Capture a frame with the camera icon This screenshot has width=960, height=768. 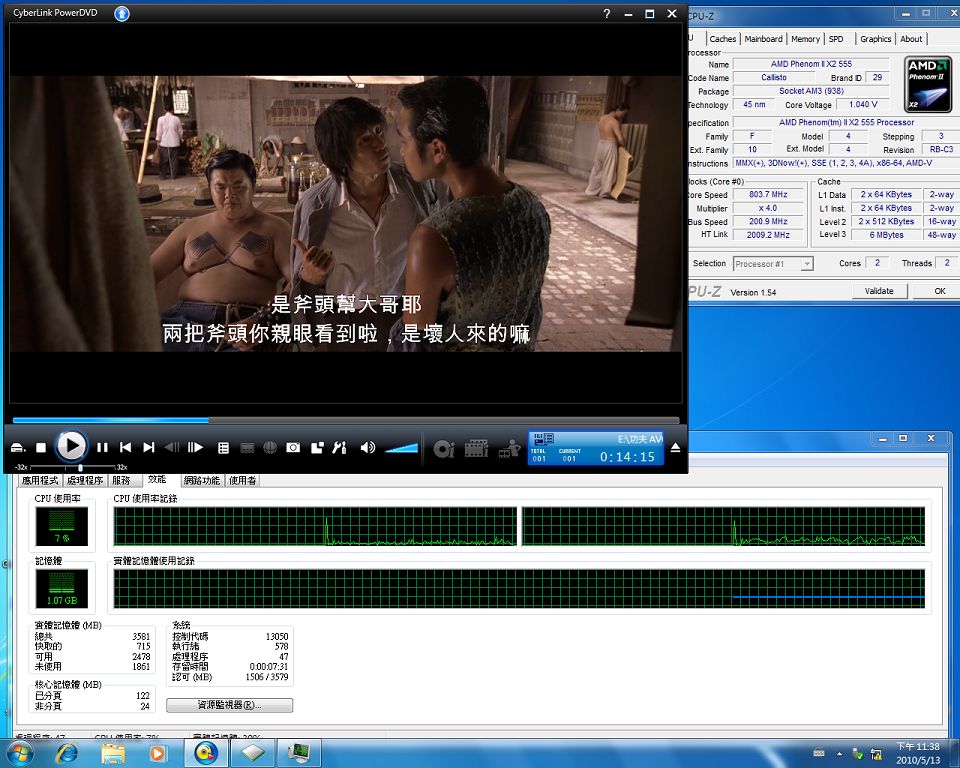293,448
